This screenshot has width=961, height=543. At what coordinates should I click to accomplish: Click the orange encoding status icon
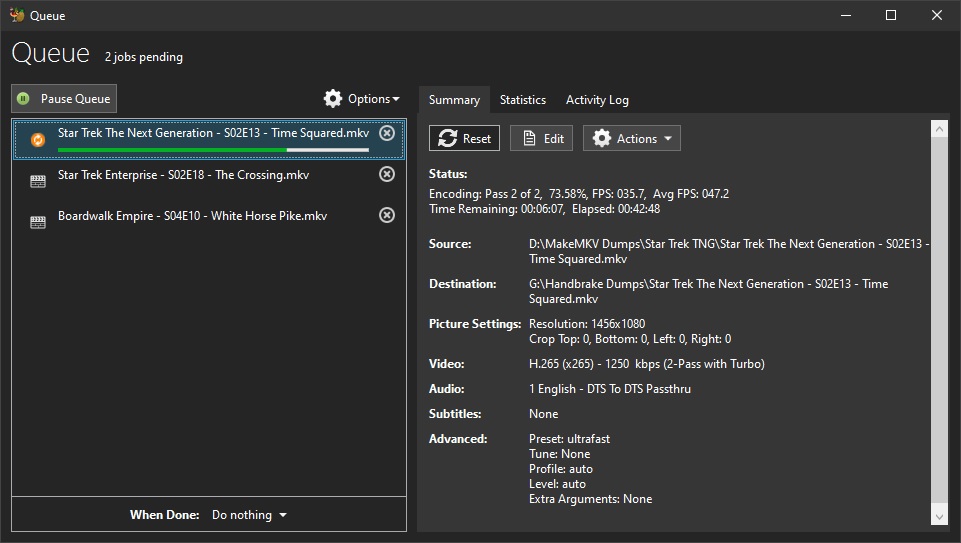[x=37, y=140]
